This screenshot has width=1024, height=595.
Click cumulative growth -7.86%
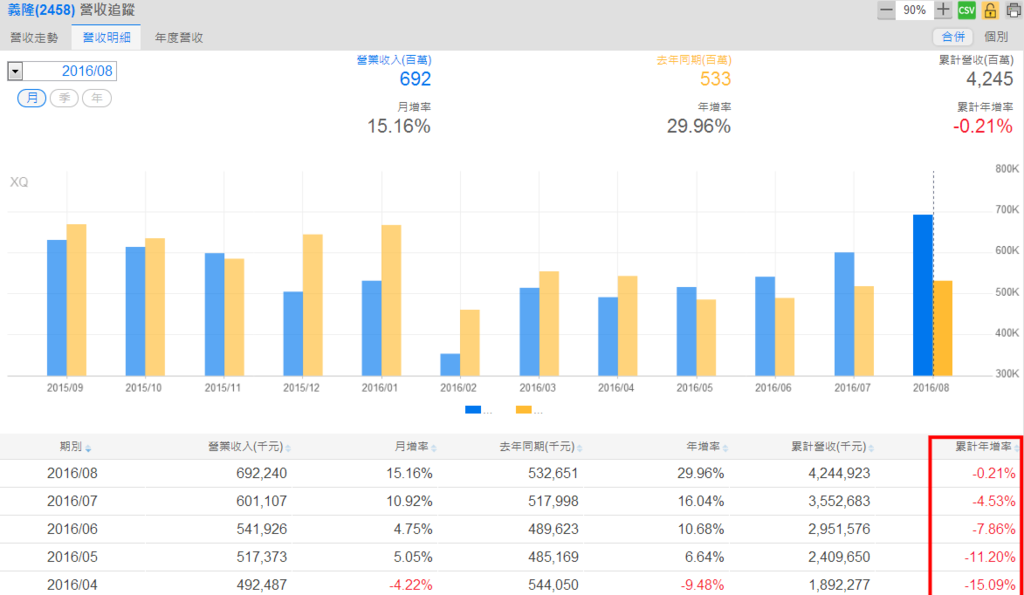(994, 529)
